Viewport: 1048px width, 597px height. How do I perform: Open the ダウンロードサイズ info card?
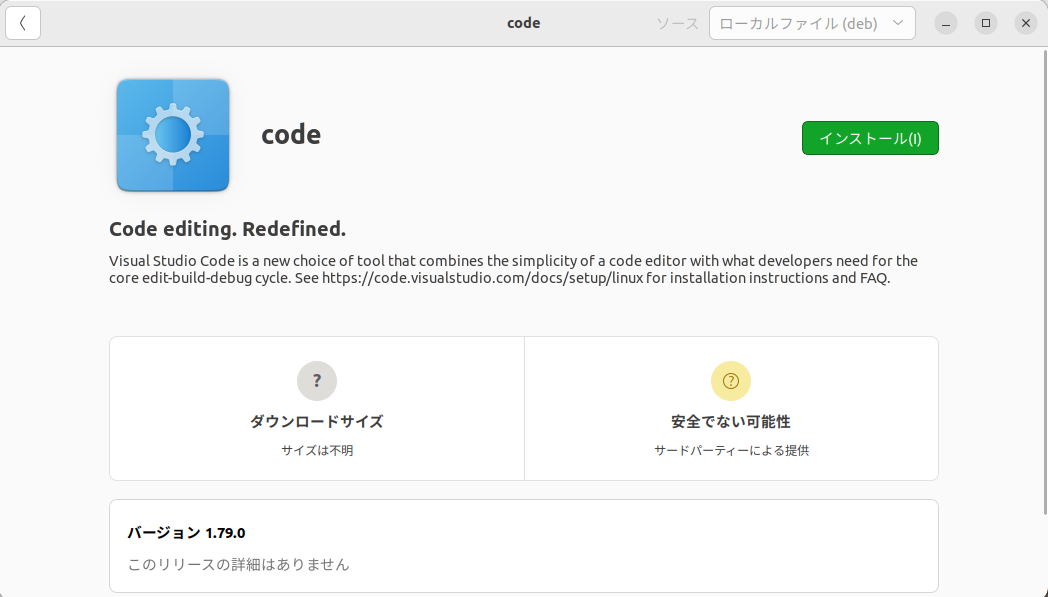[x=317, y=408]
